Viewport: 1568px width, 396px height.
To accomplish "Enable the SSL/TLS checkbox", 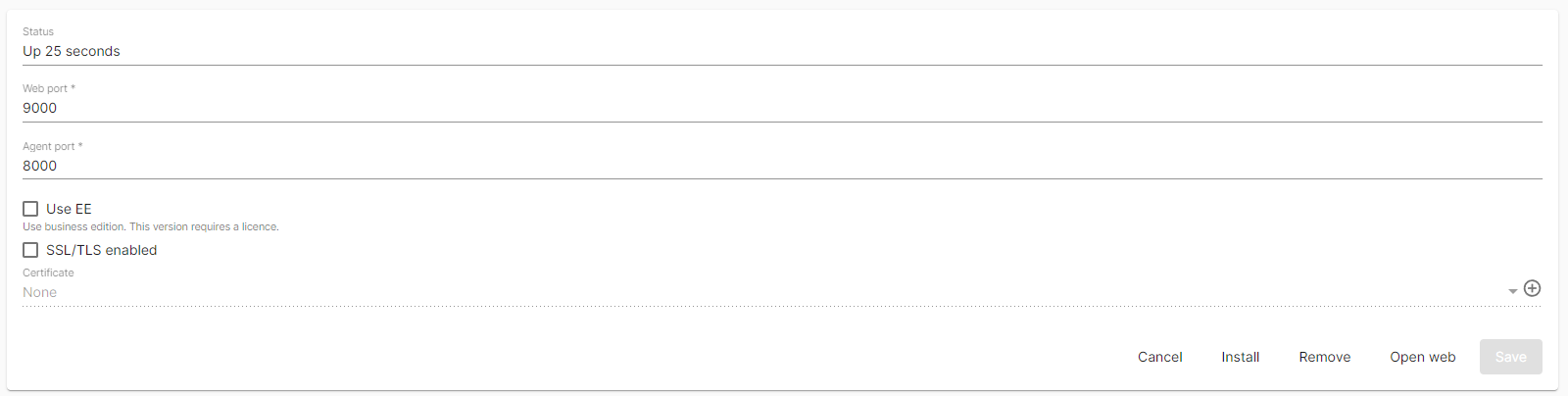I will click(x=30, y=250).
